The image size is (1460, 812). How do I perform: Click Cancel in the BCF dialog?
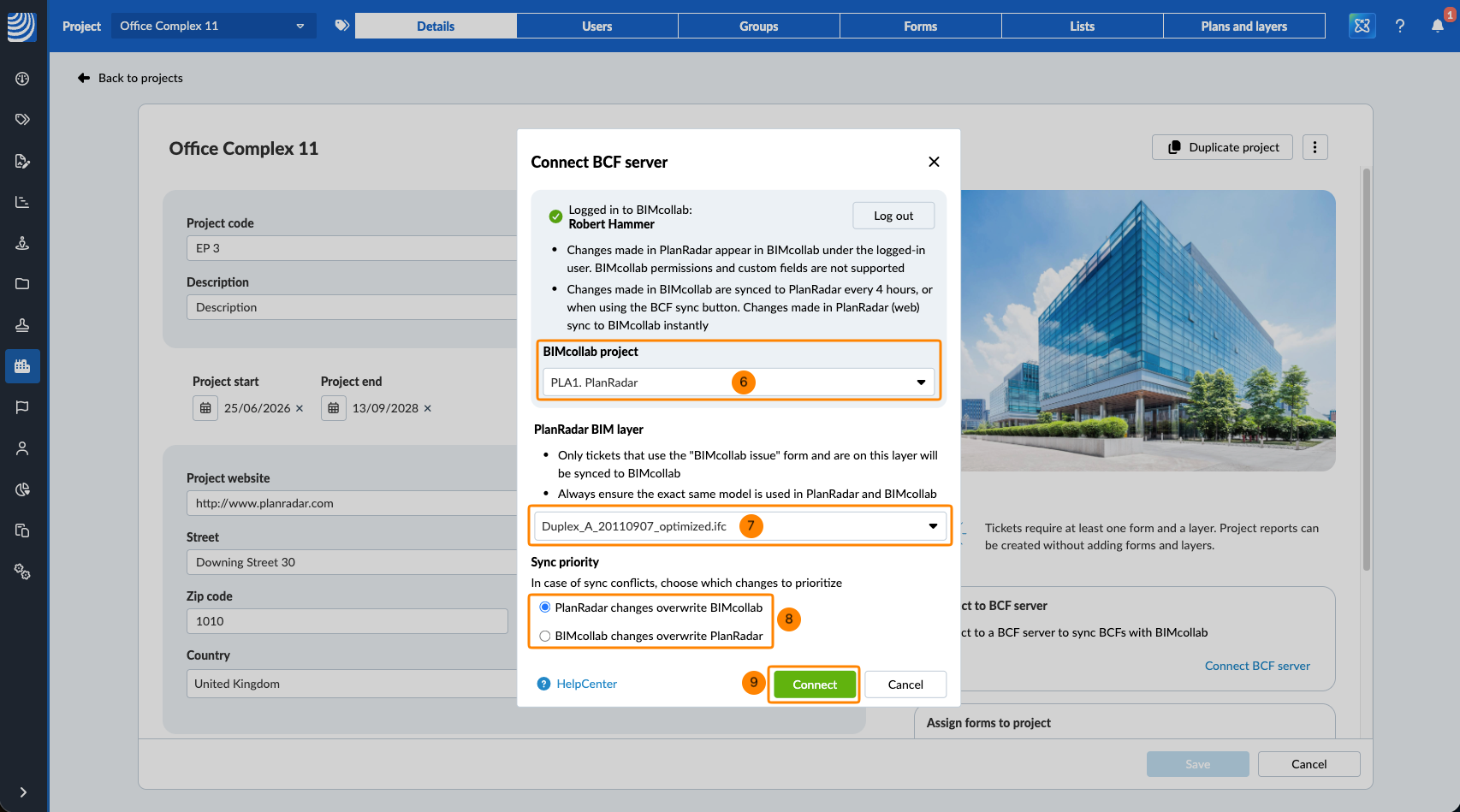(x=905, y=685)
